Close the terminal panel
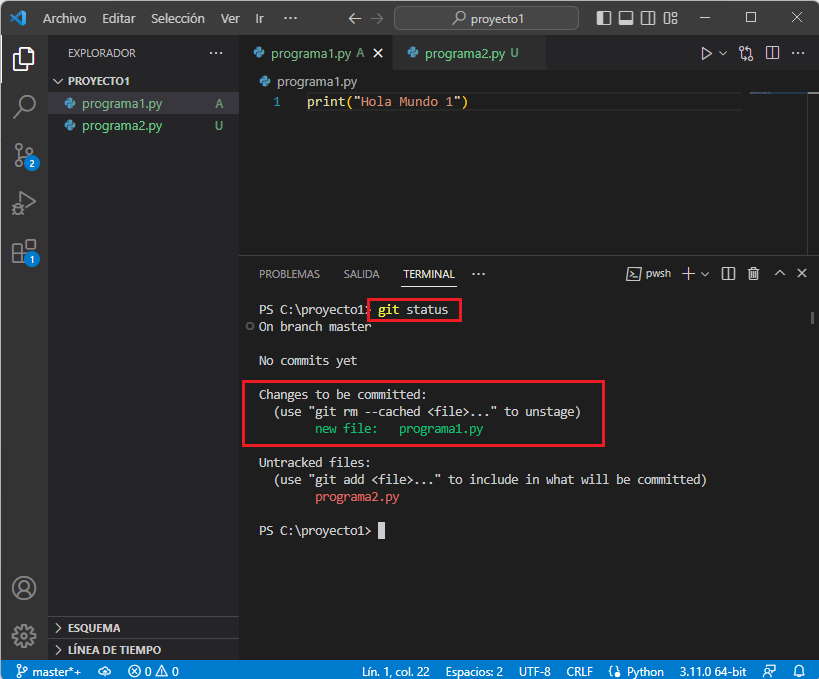Screen dimensions: 819x679 802,273
